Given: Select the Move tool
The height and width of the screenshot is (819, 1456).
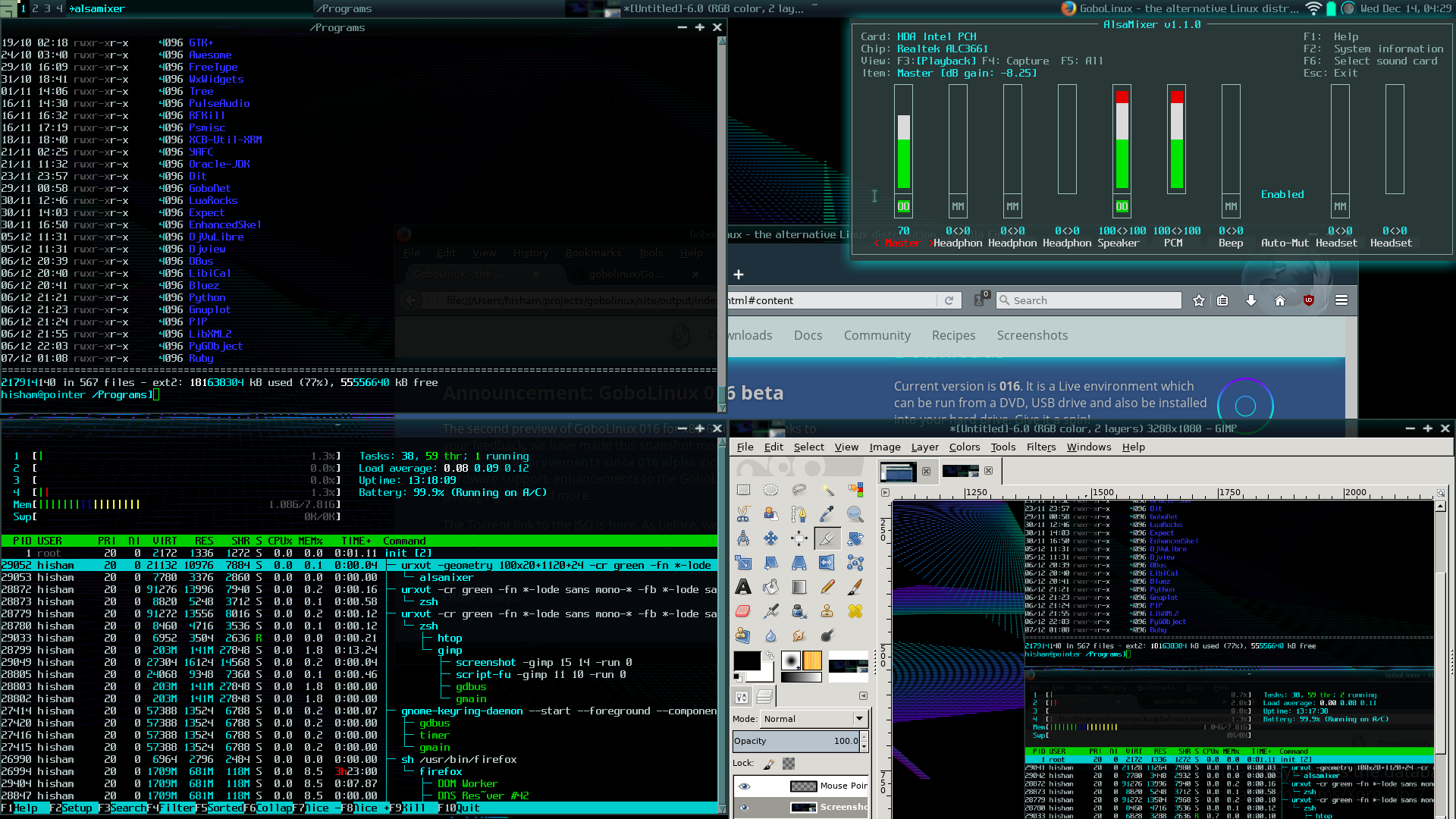Looking at the screenshot, I should pyautogui.click(x=771, y=538).
